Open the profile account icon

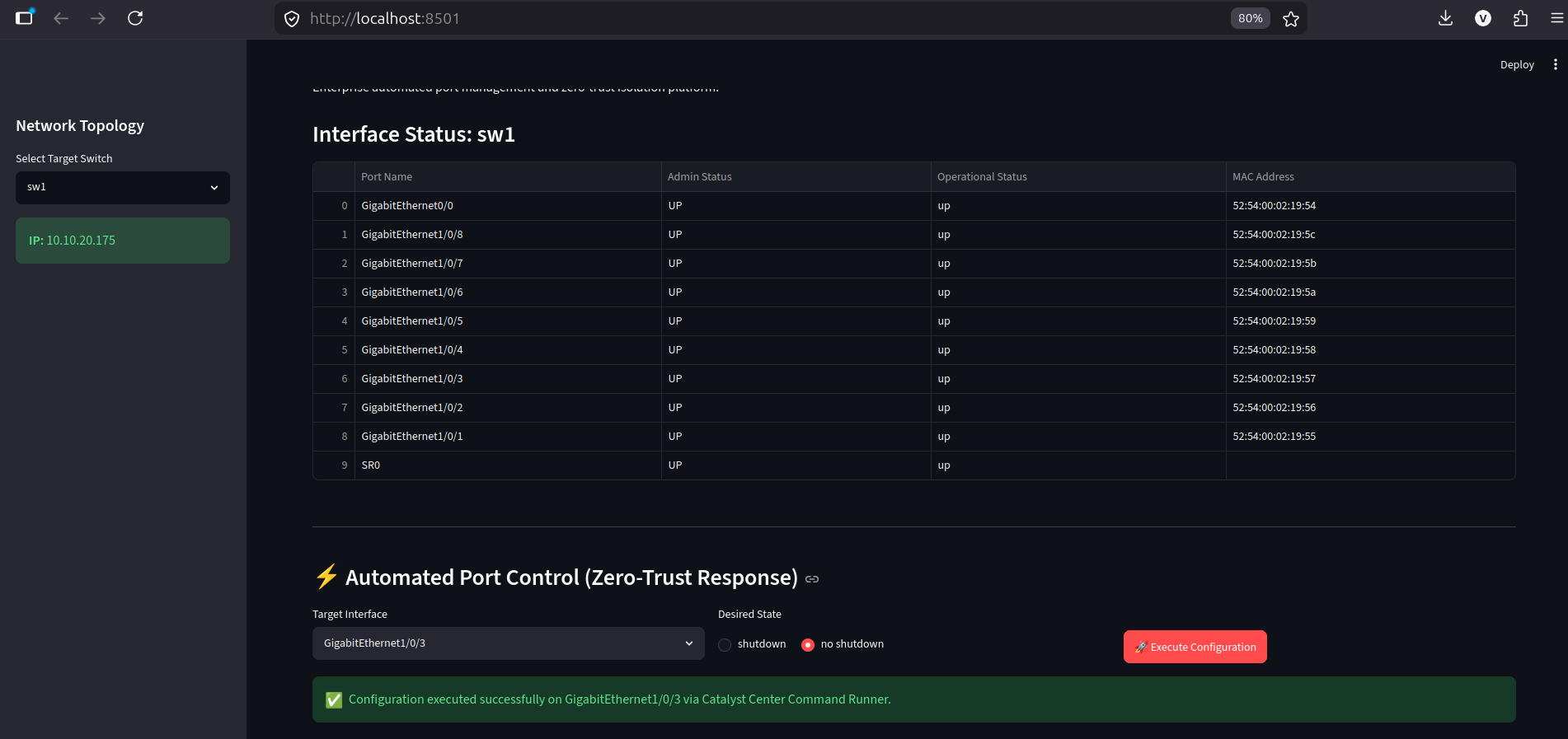(x=1483, y=18)
